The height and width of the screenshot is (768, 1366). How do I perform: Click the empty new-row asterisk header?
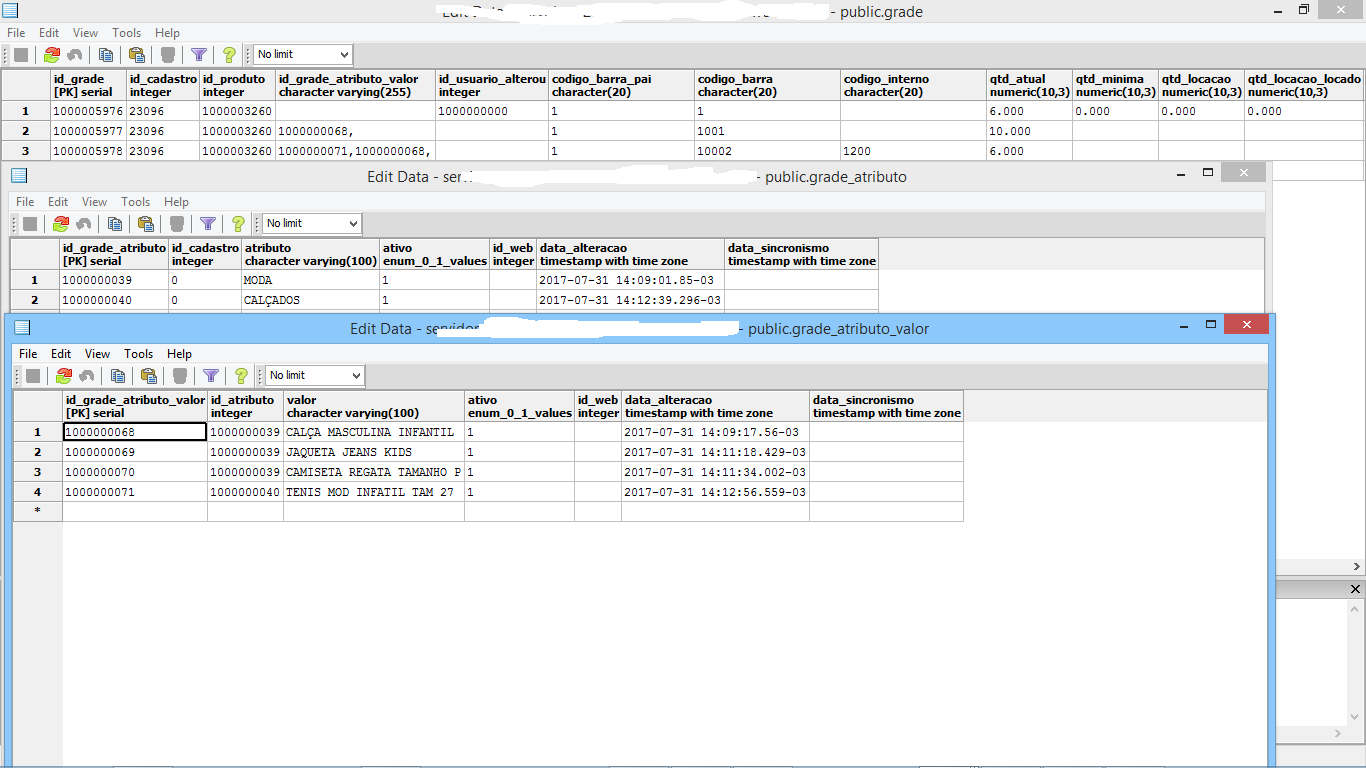(38, 512)
